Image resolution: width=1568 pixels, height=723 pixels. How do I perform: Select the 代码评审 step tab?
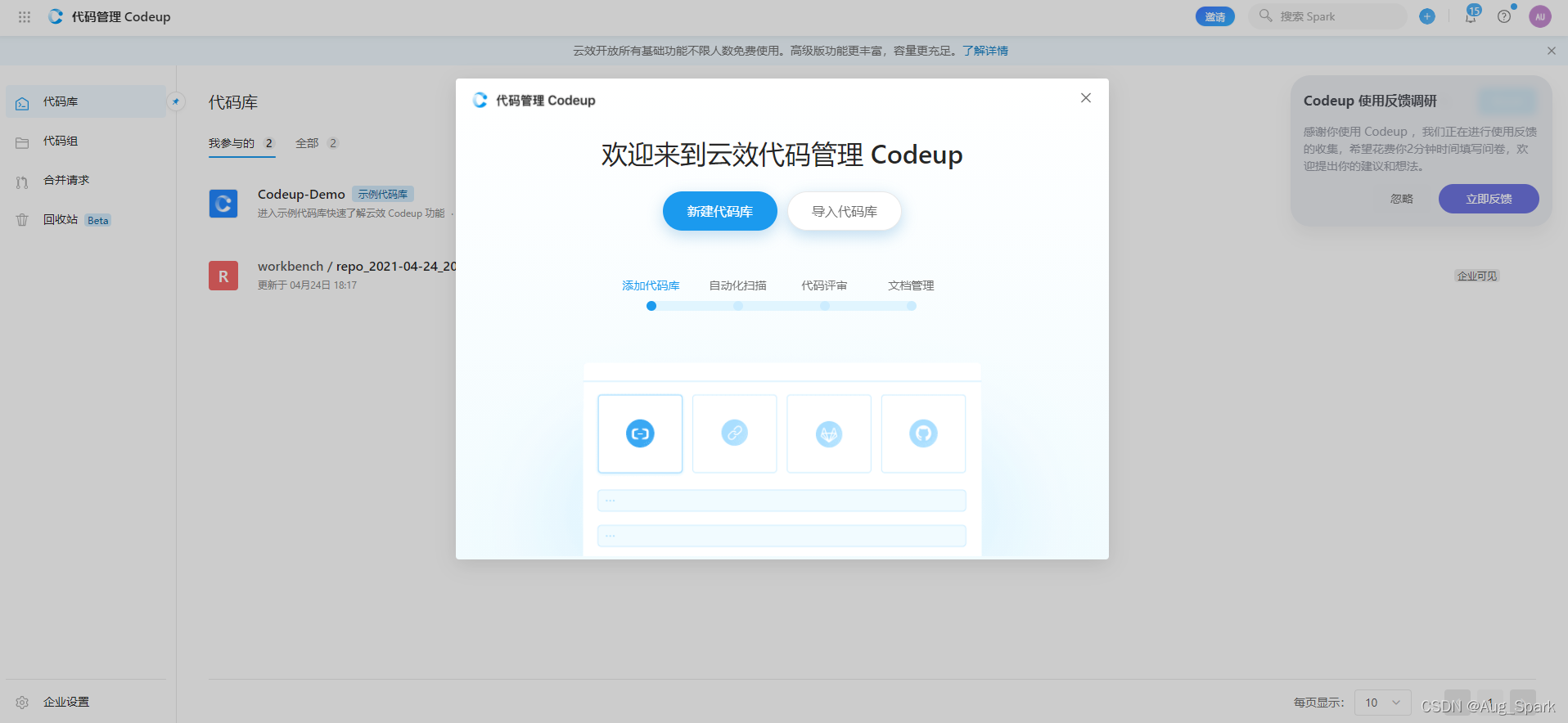(x=824, y=285)
